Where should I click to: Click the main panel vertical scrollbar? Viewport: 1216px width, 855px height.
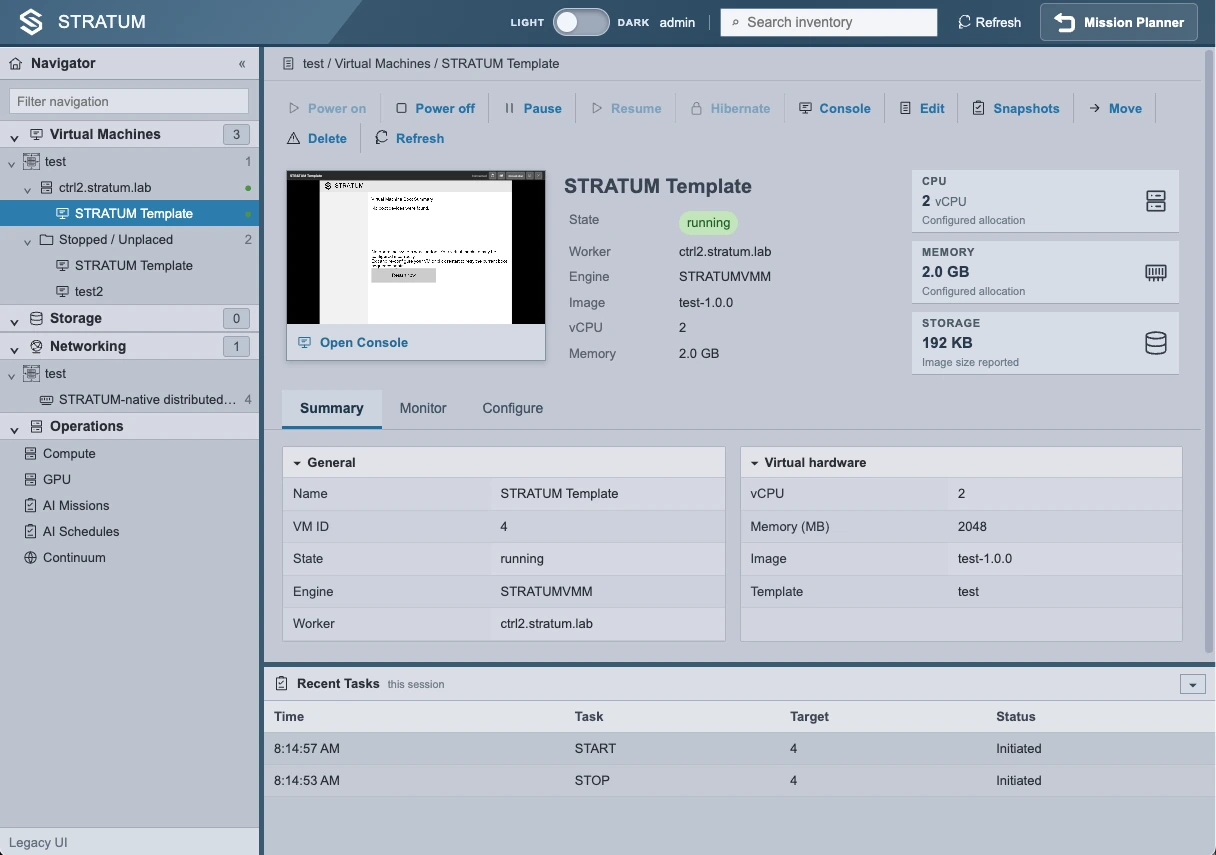click(x=1209, y=350)
